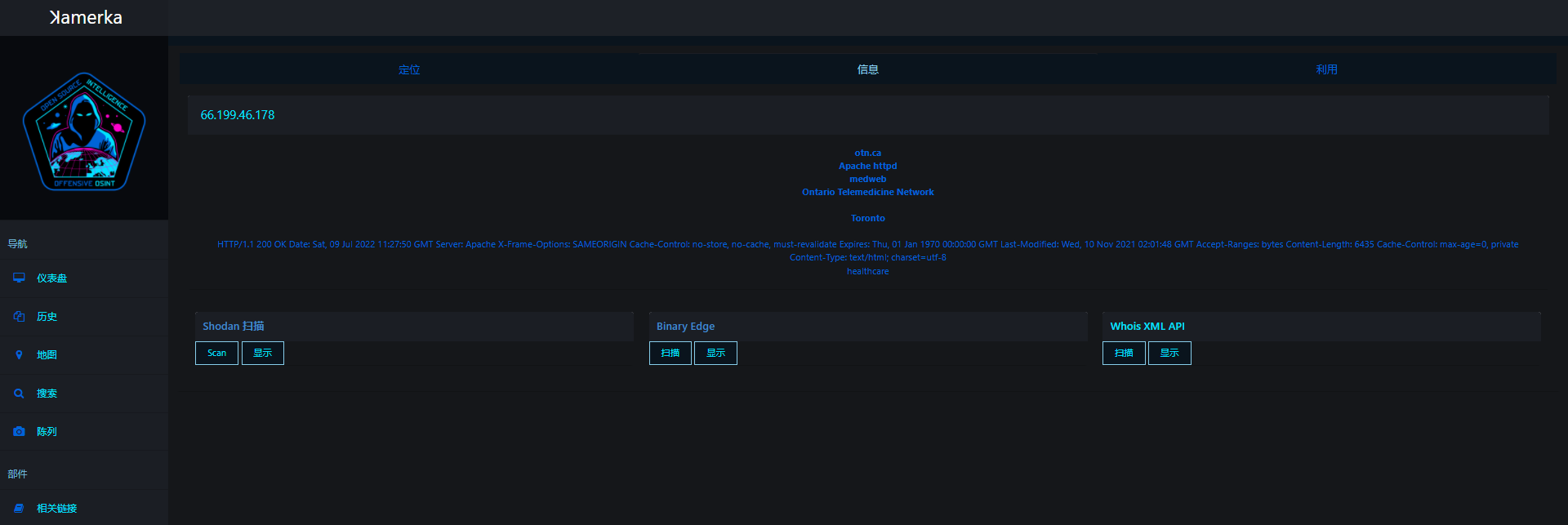Click 显示 under Binary Edge

pos(715,353)
